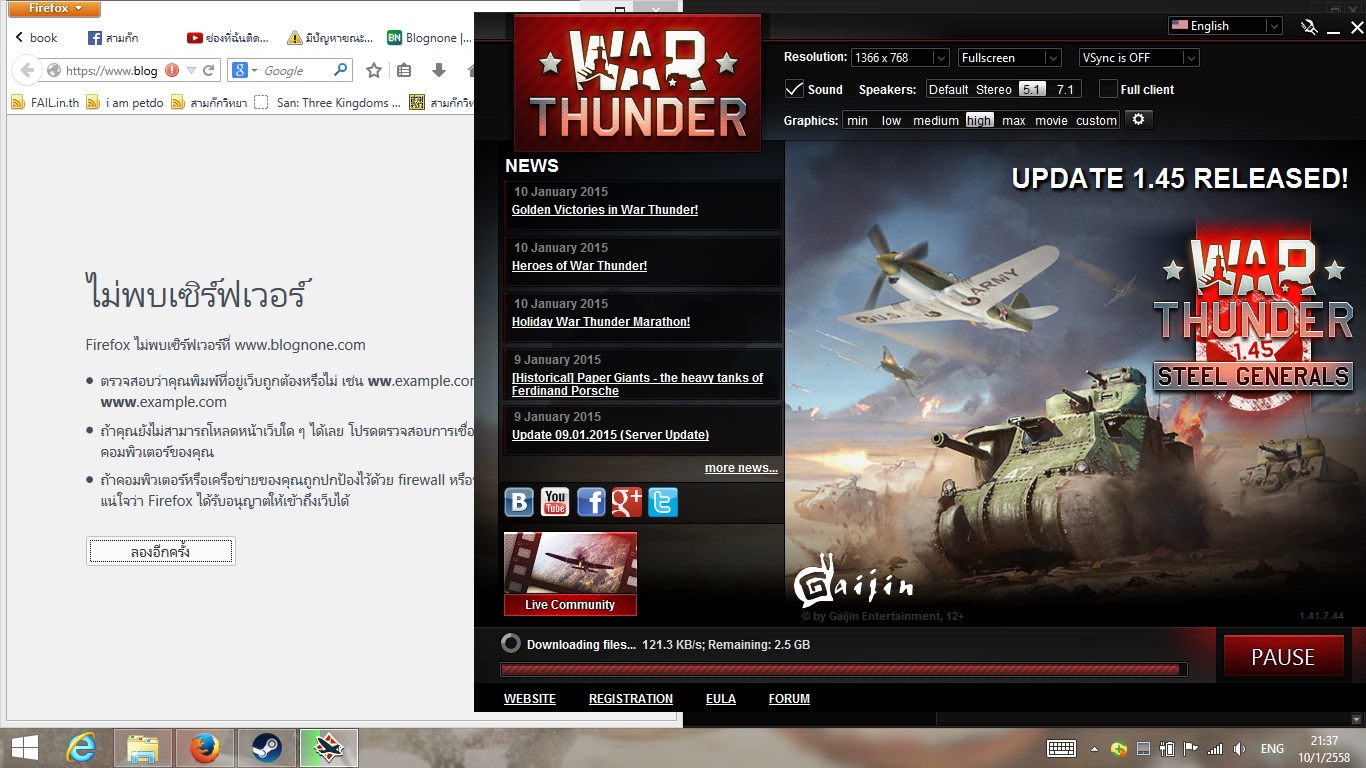Bookmark this page with the star icon
The height and width of the screenshot is (768, 1366).
click(374, 71)
